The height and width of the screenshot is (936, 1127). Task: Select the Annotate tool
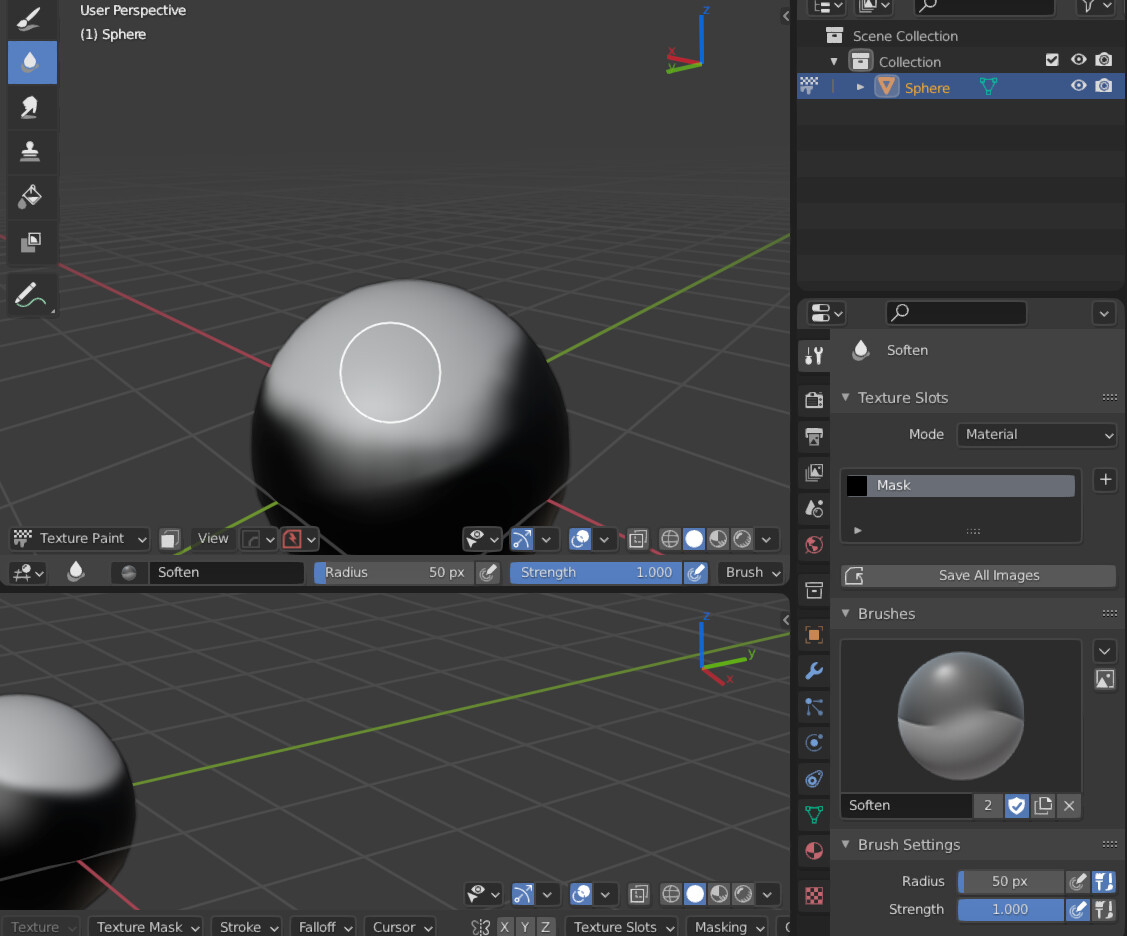pyautogui.click(x=31, y=293)
